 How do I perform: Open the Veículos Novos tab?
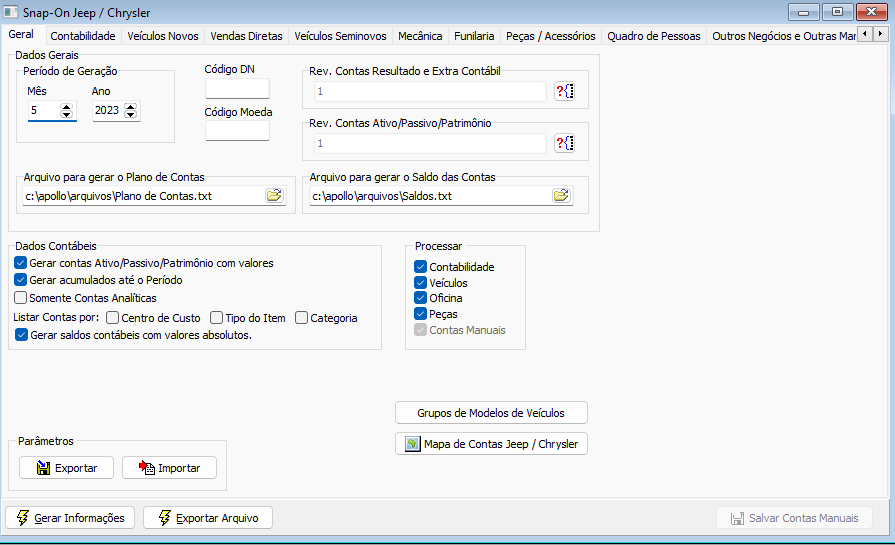pos(163,36)
